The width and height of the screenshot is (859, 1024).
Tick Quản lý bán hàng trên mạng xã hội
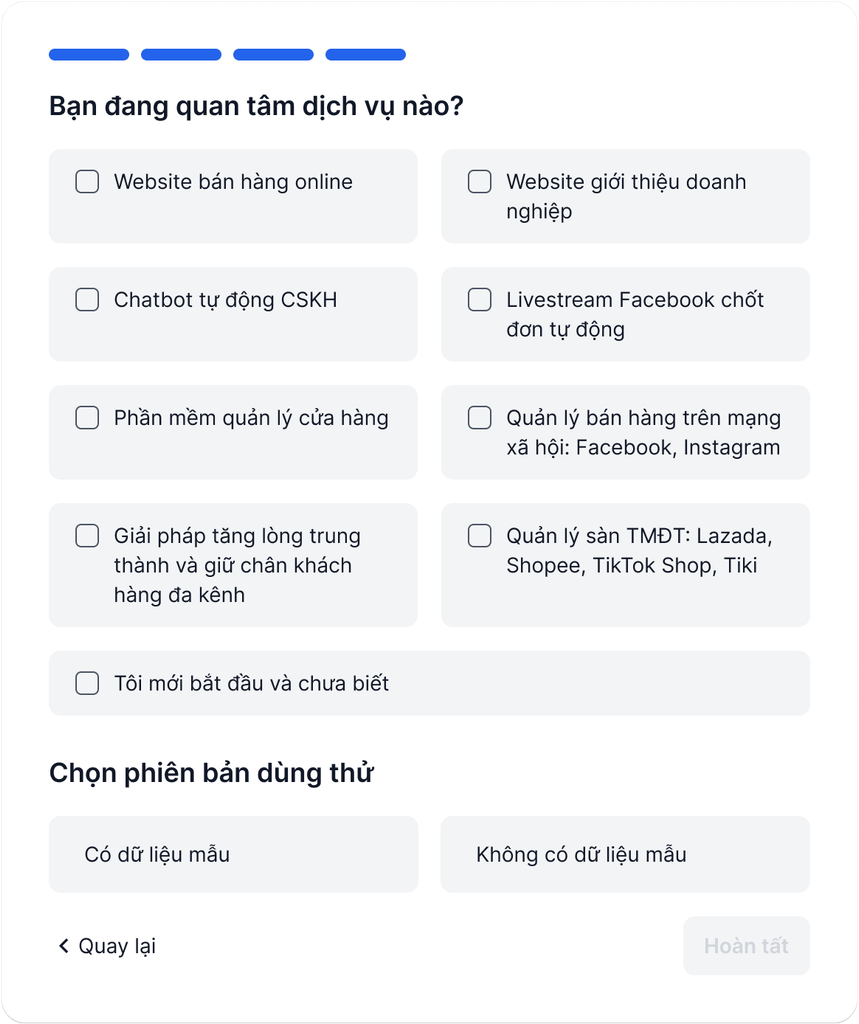coord(480,418)
